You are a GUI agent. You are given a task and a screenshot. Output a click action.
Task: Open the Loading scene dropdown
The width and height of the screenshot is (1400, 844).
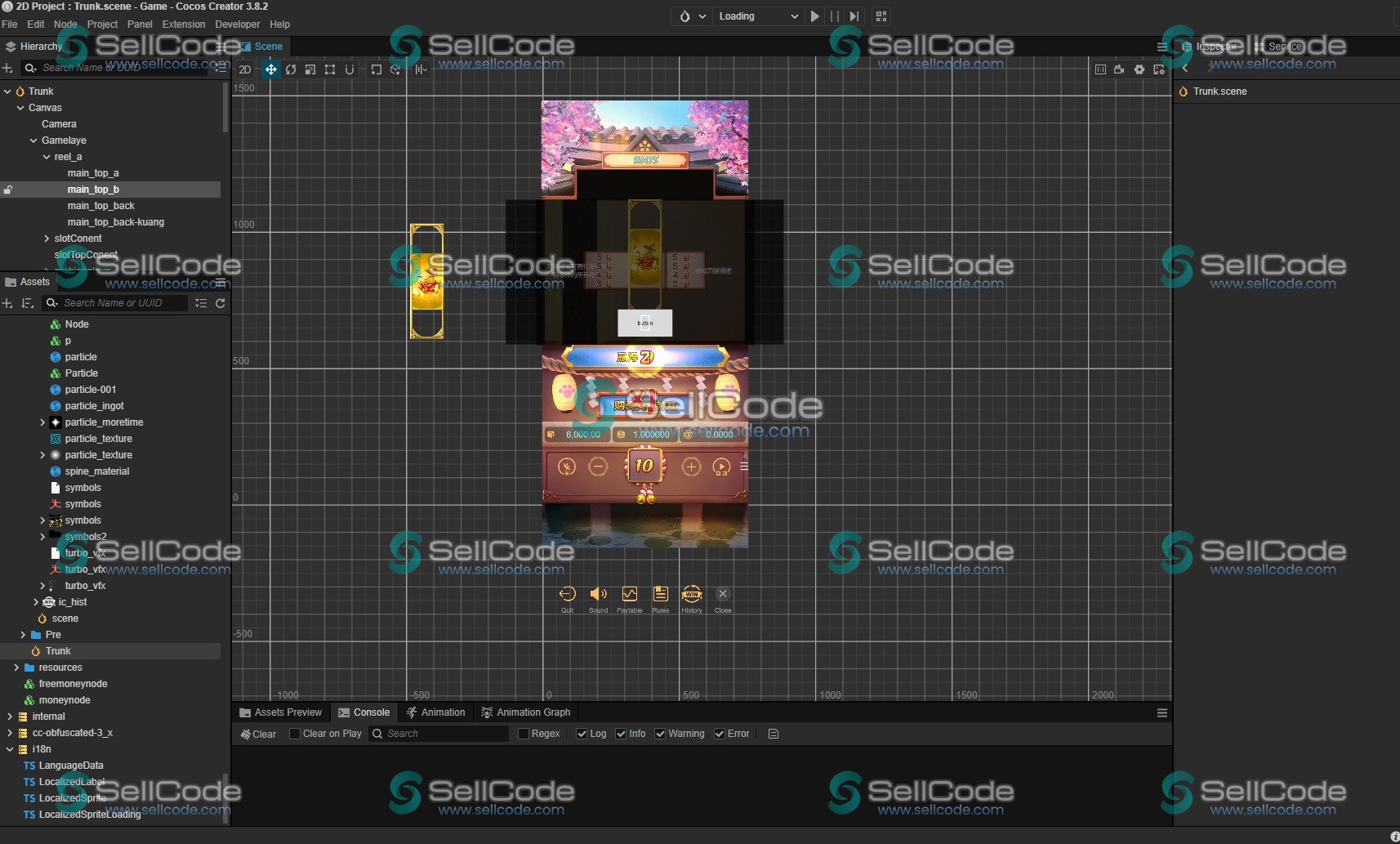(x=757, y=16)
